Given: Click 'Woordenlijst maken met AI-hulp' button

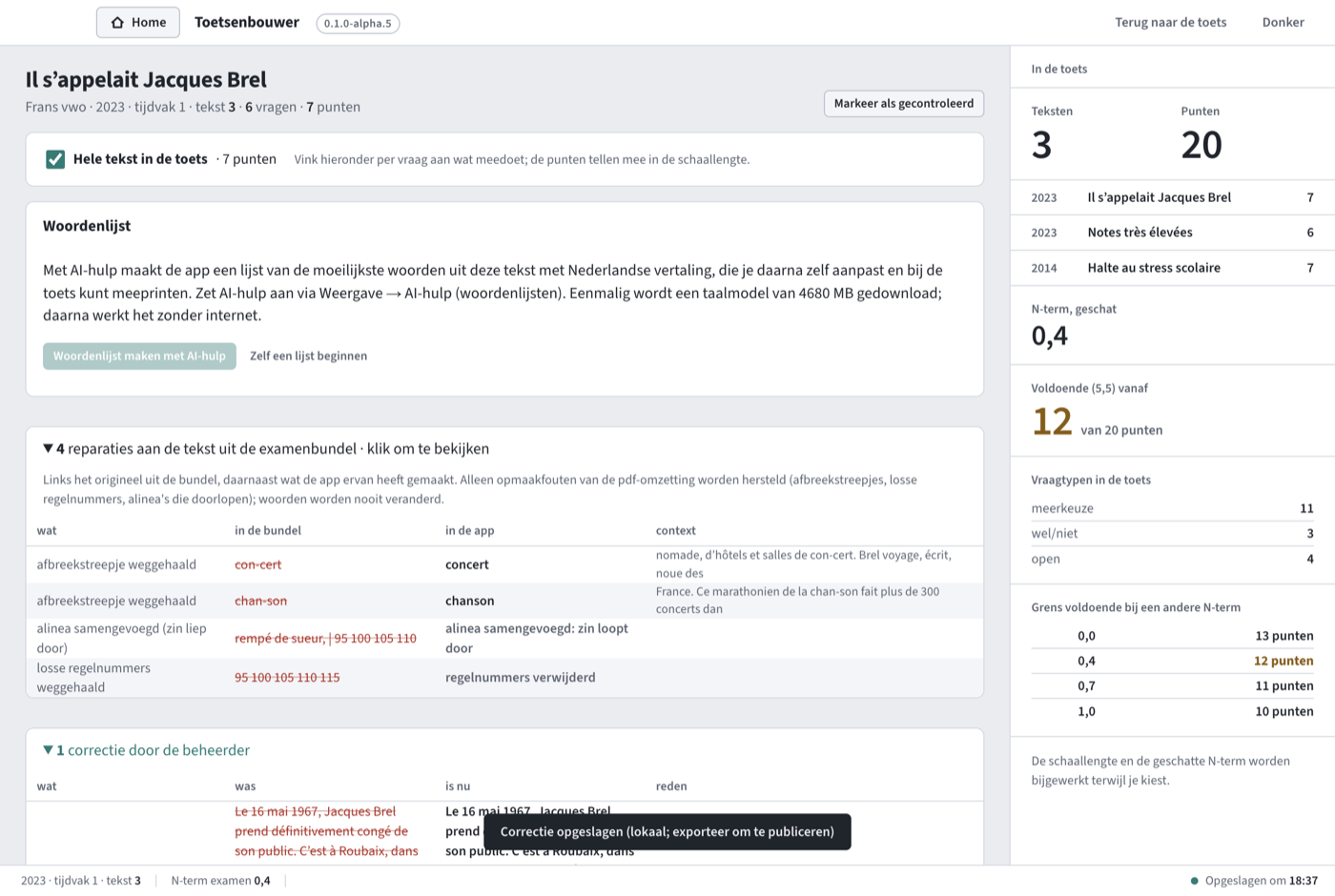Looking at the screenshot, I should 139,356.
